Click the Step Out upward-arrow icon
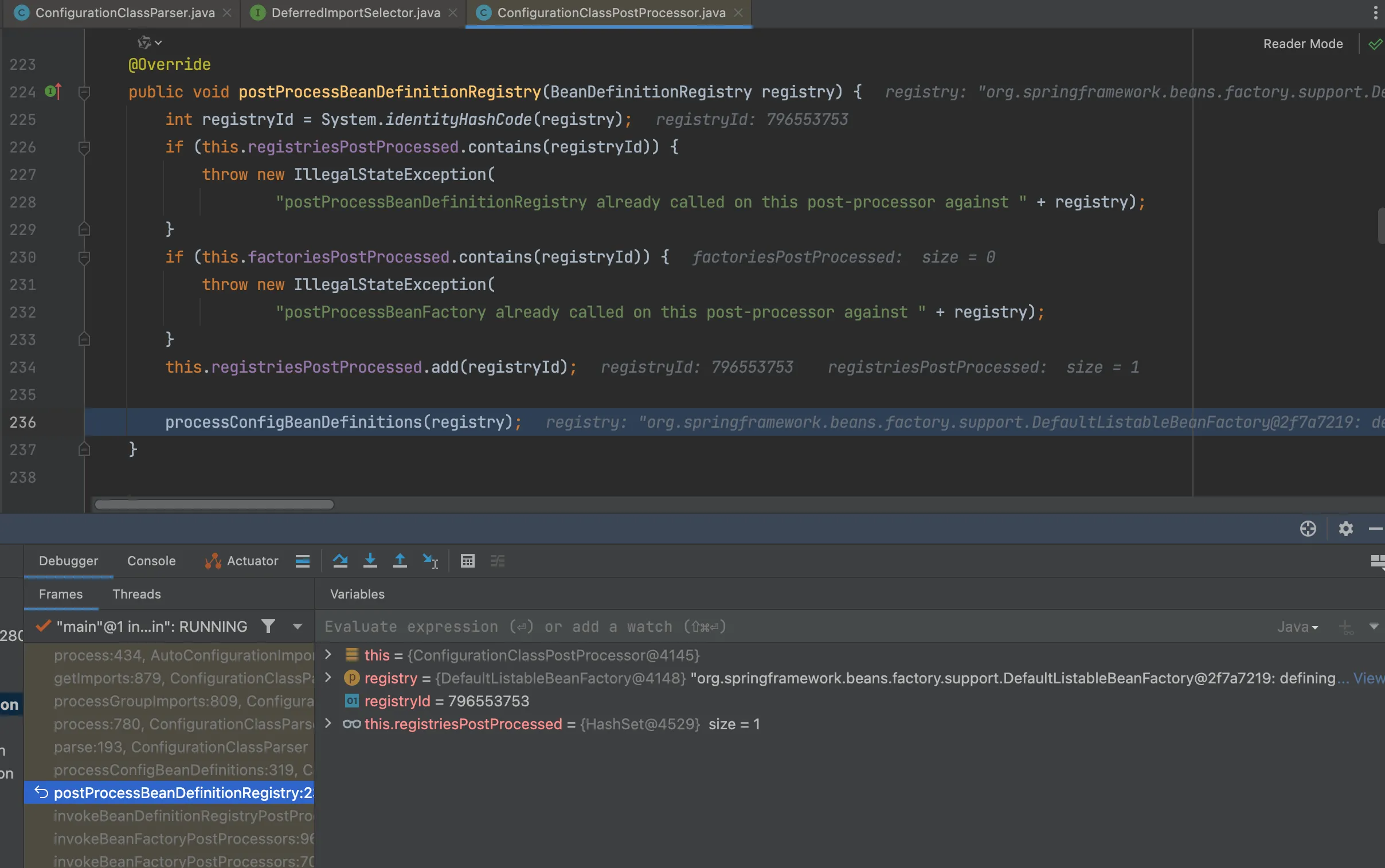 [x=400, y=561]
